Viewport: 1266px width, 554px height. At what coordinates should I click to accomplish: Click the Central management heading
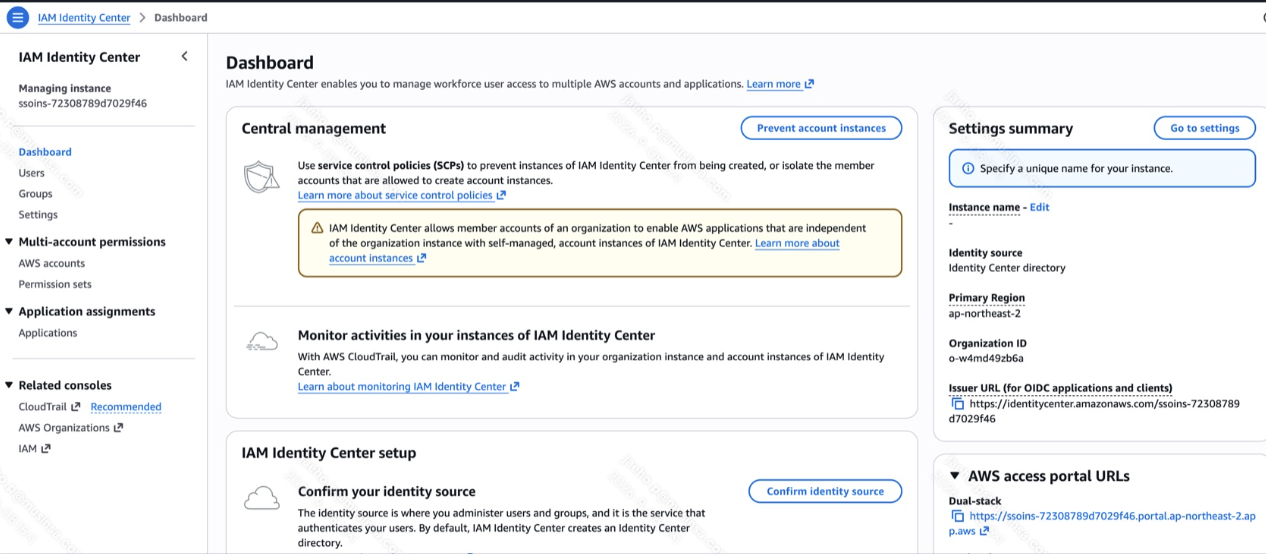coord(314,128)
